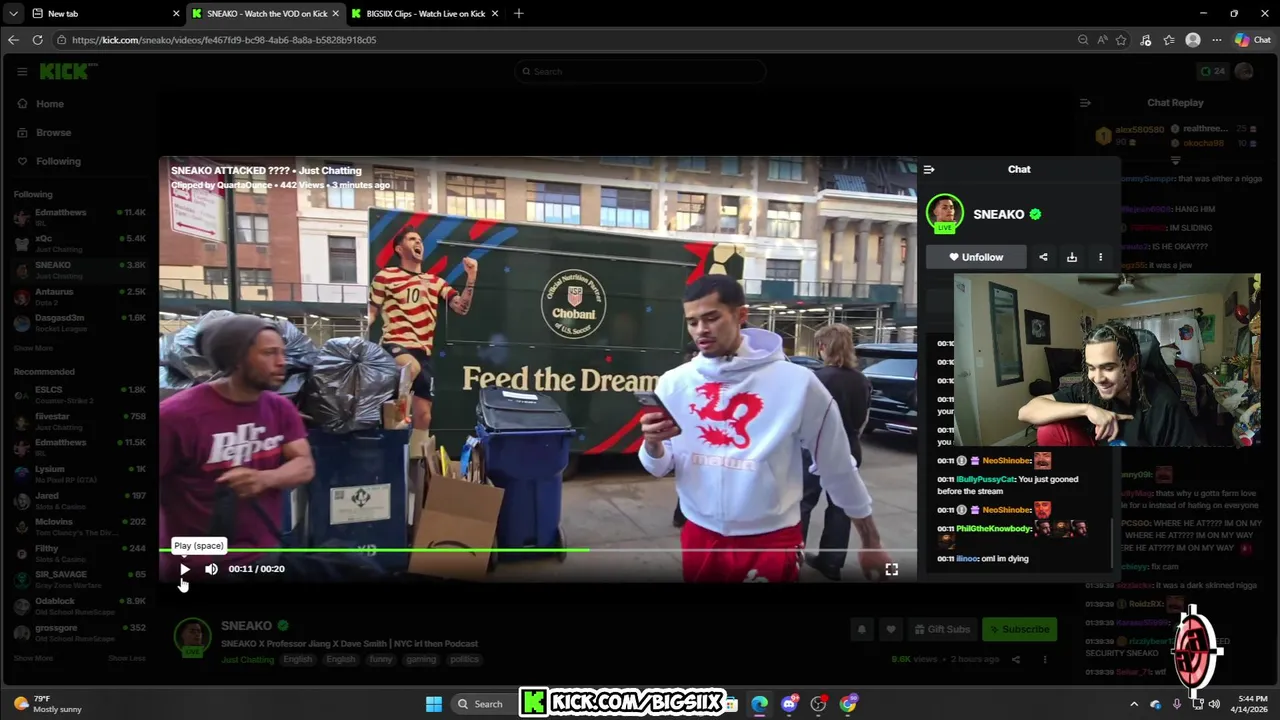Mute the clip with the speaker icon
1280x720 pixels.
coord(211,569)
